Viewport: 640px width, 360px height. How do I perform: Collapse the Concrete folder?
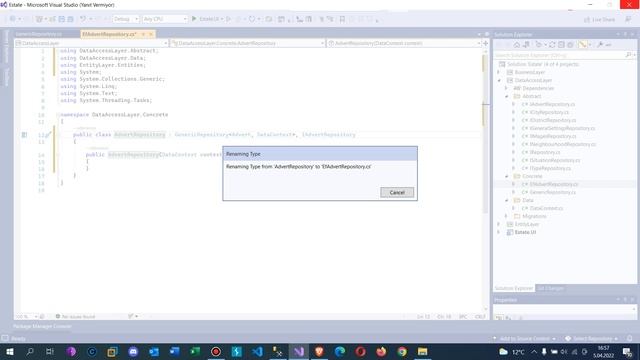pyautogui.click(x=506, y=176)
